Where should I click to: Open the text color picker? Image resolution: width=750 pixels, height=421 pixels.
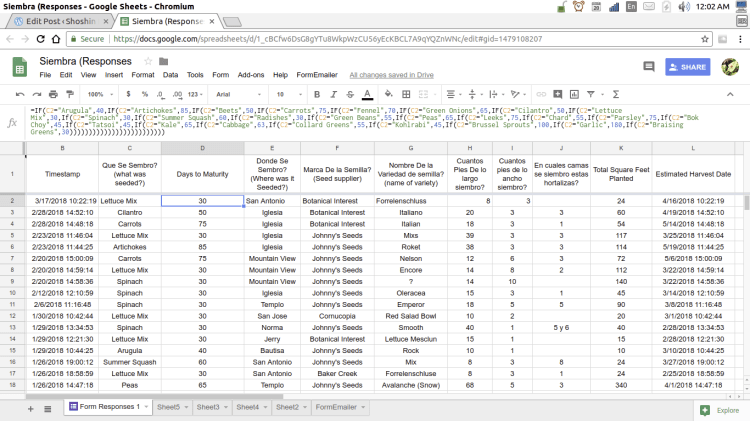pyautogui.click(x=366, y=93)
